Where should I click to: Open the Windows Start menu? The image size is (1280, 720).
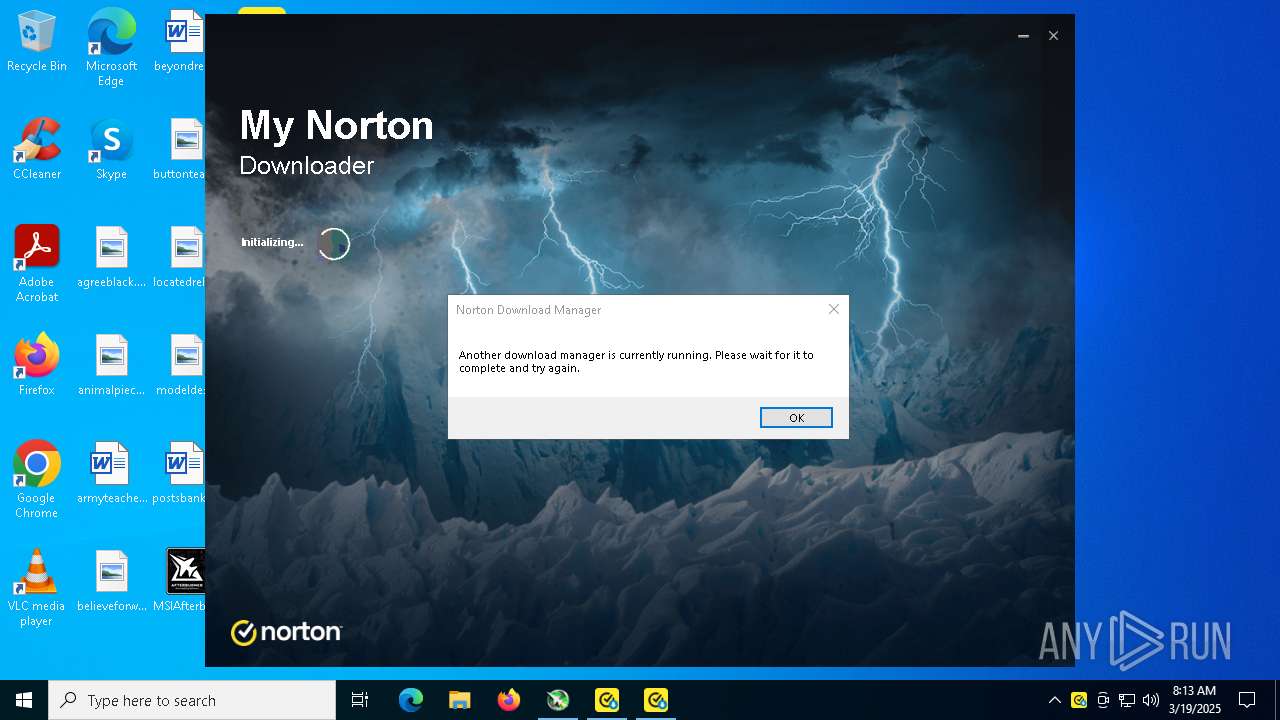click(x=24, y=700)
